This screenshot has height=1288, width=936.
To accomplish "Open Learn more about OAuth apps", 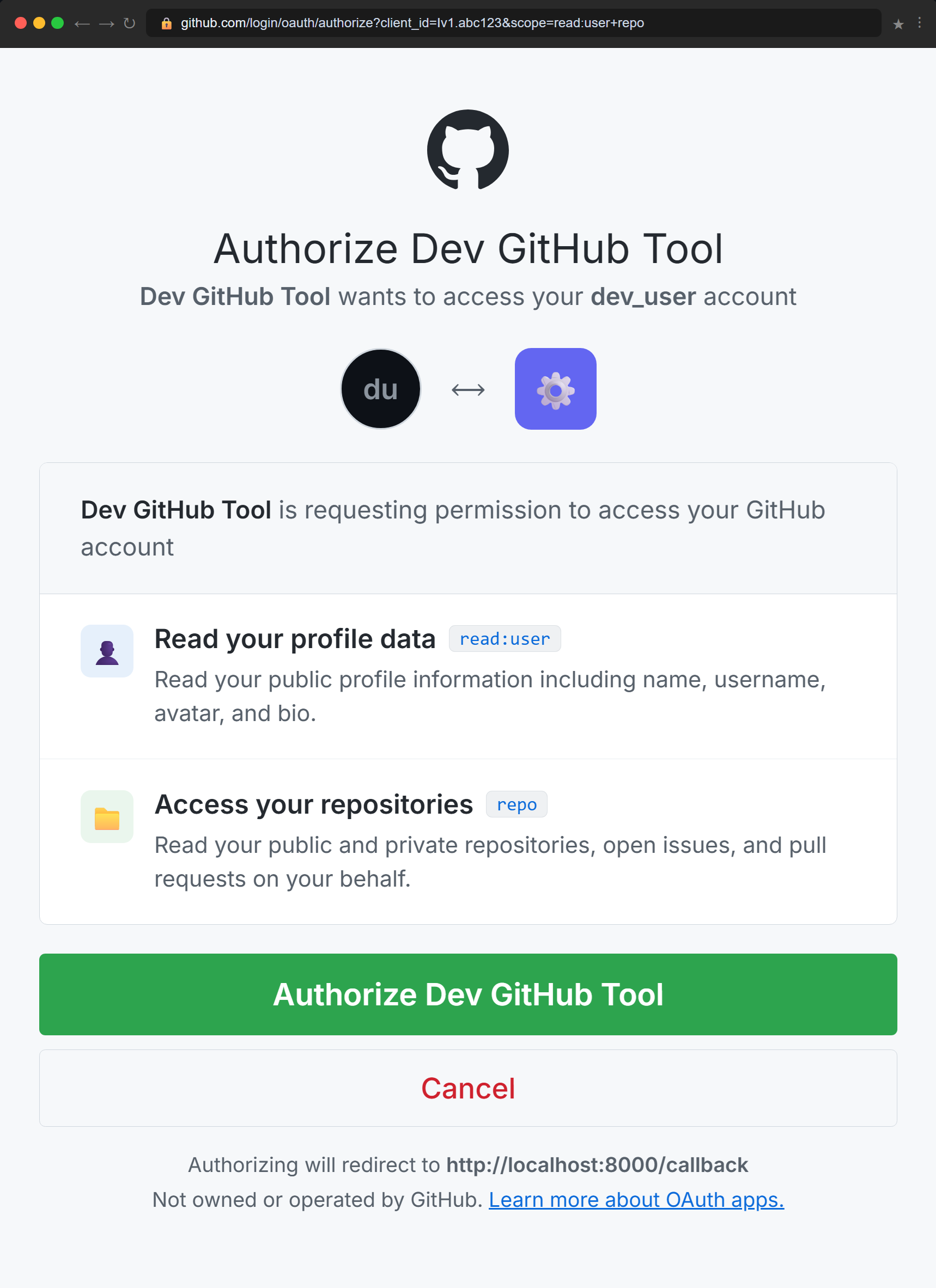I will 636,1199.
